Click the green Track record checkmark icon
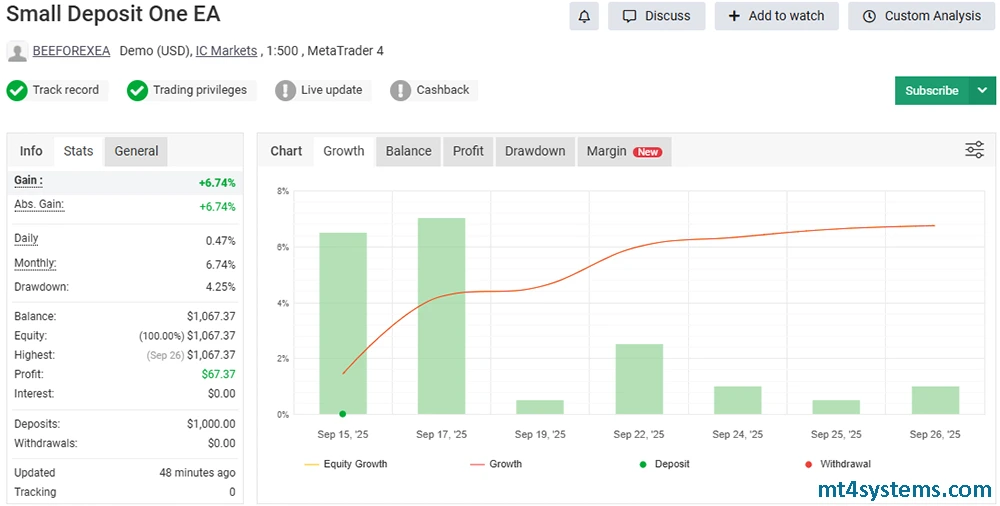The image size is (1000, 506). [17, 91]
